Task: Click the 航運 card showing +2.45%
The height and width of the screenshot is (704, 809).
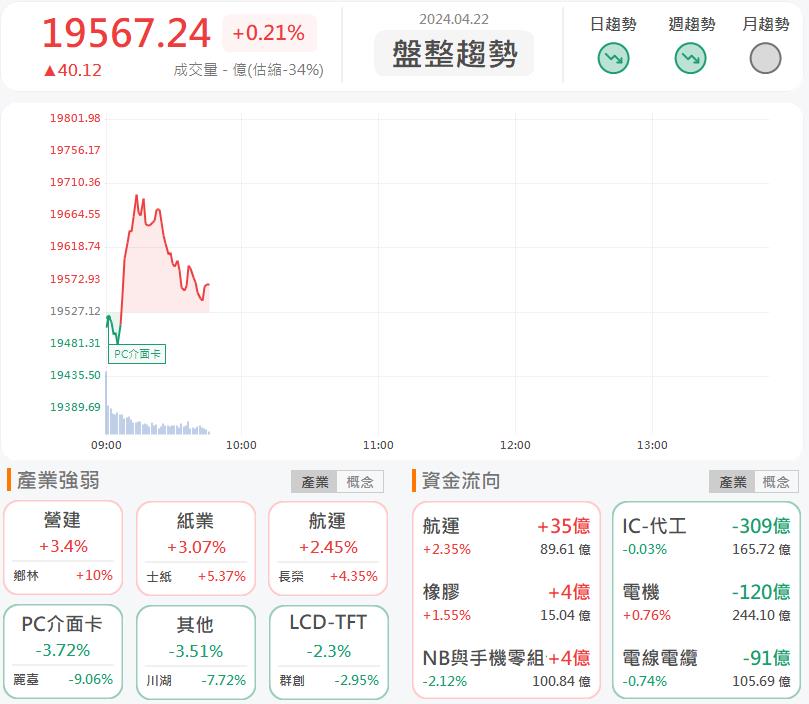Action: [328, 547]
